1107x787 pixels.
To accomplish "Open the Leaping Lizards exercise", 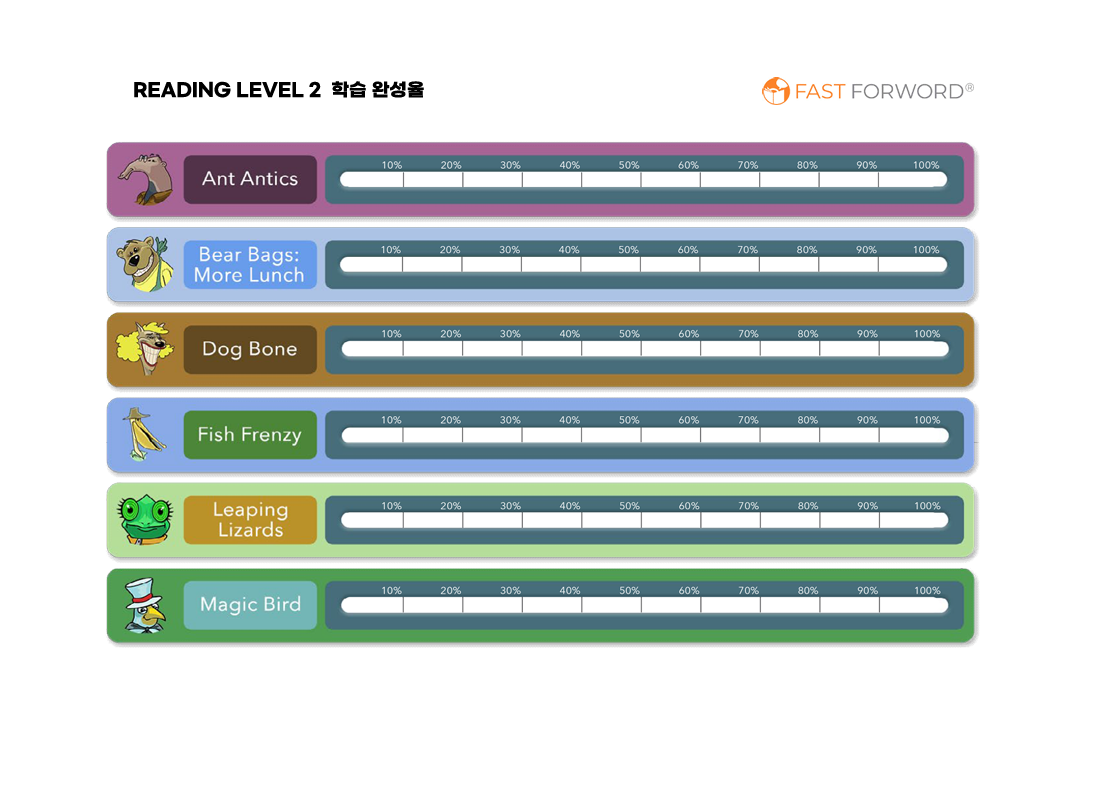I will click(250, 520).
